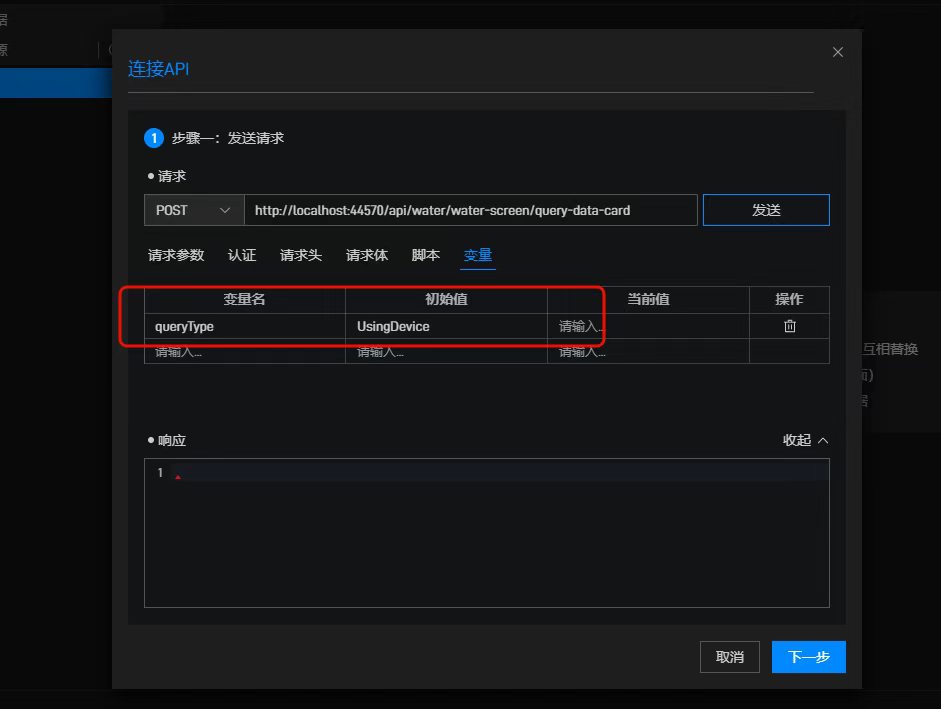Switch to the 请求参数 tab
The width and height of the screenshot is (941, 709).
(x=176, y=255)
